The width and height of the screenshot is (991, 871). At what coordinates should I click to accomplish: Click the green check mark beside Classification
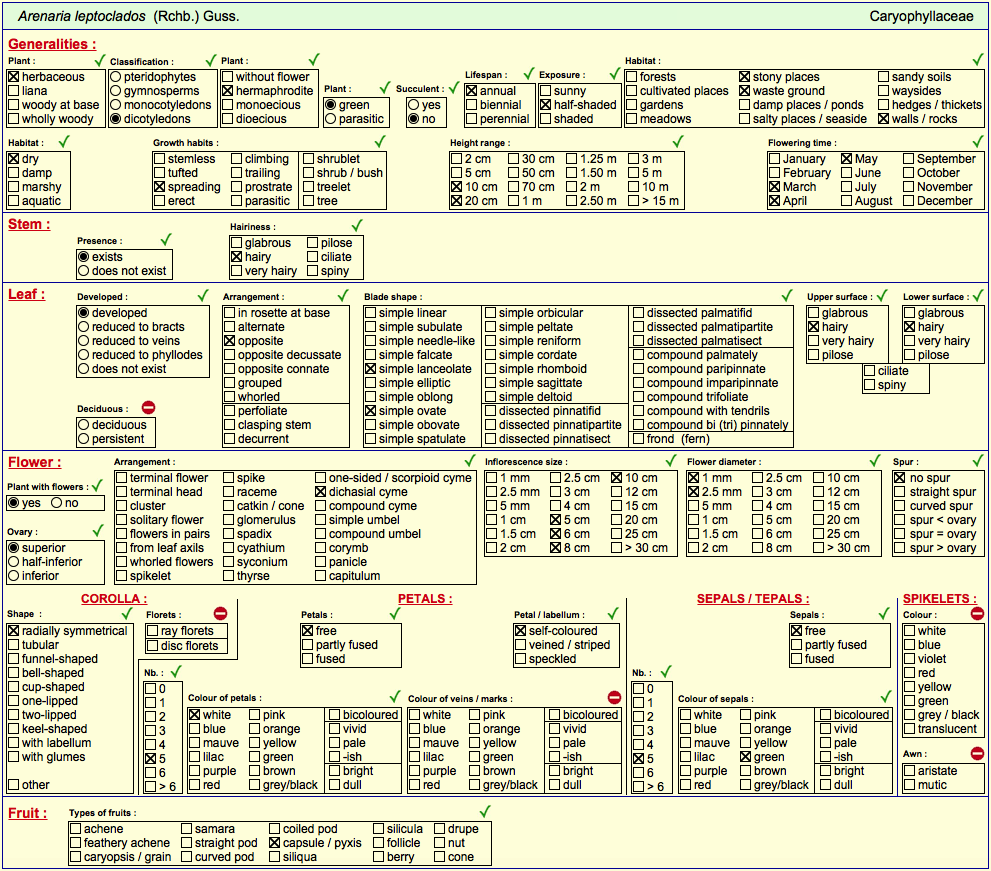click(211, 61)
